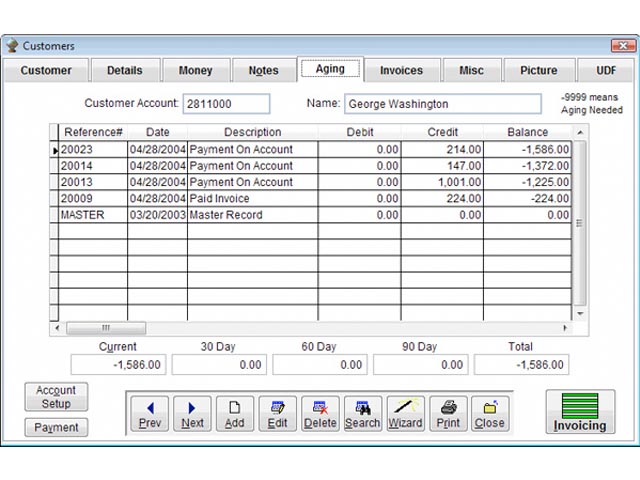Click the Customers window title icon
The image size is (640, 480).
coord(12,45)
